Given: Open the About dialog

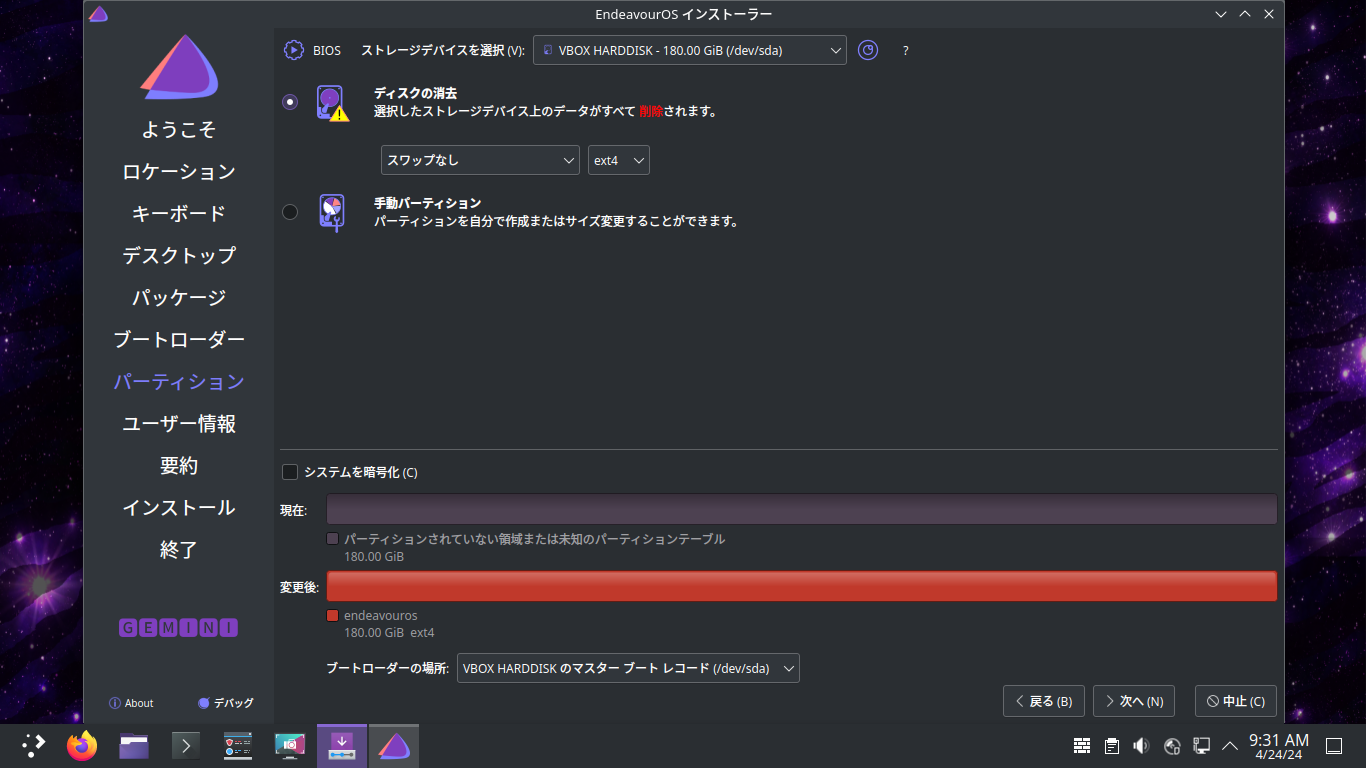Looking at the screenshot, I should coord(131,703).
